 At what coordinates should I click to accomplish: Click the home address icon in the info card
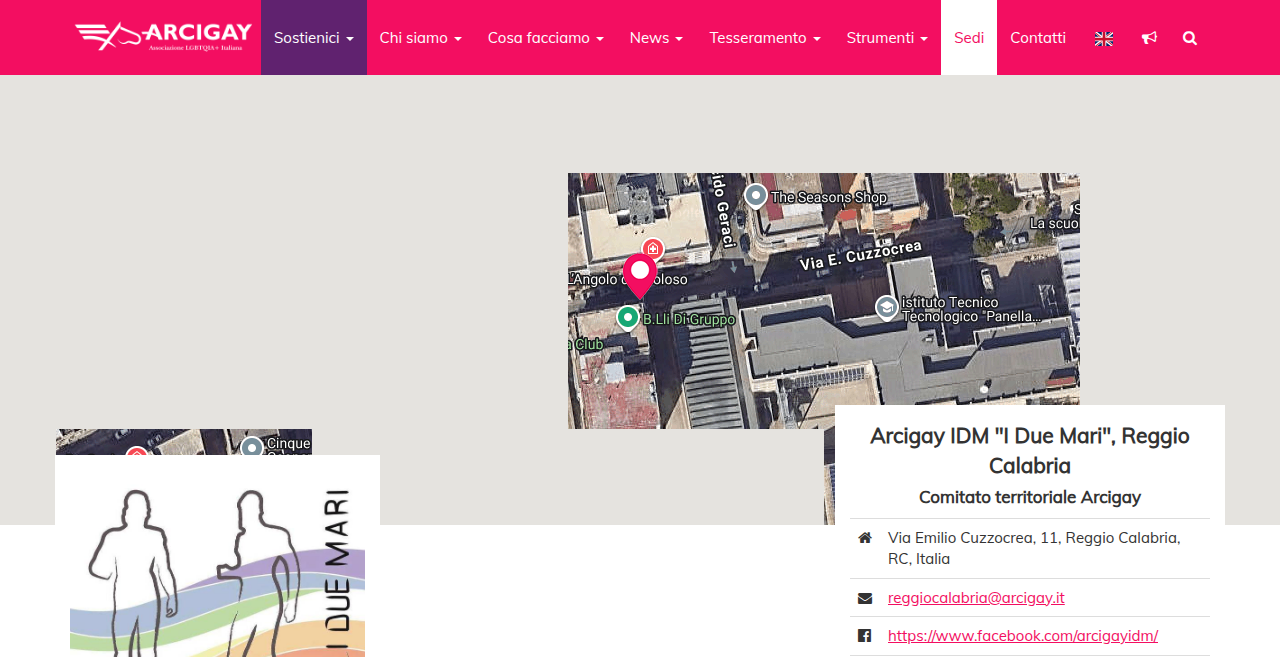(865, 538)
